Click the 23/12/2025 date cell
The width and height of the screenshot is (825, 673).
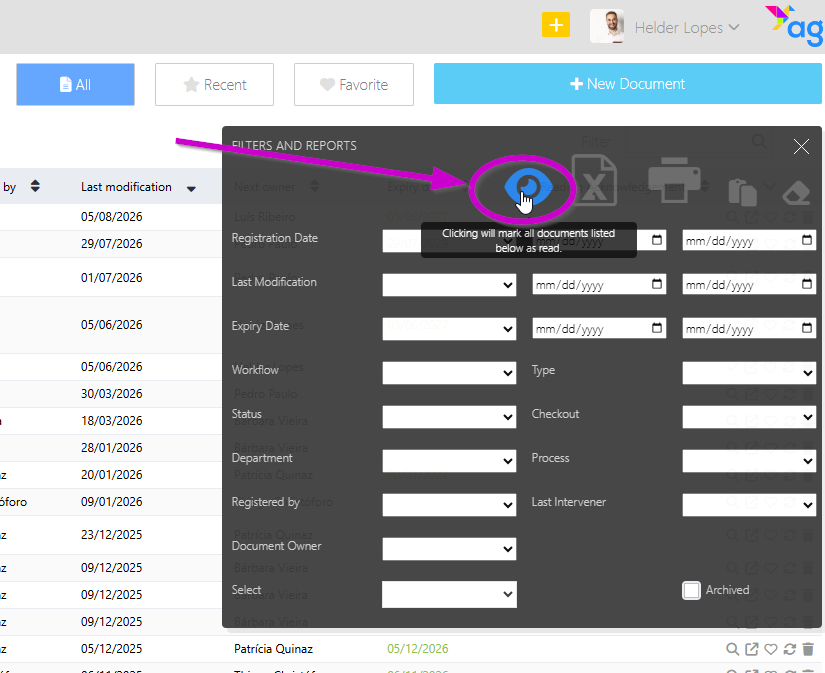point(112,535)
